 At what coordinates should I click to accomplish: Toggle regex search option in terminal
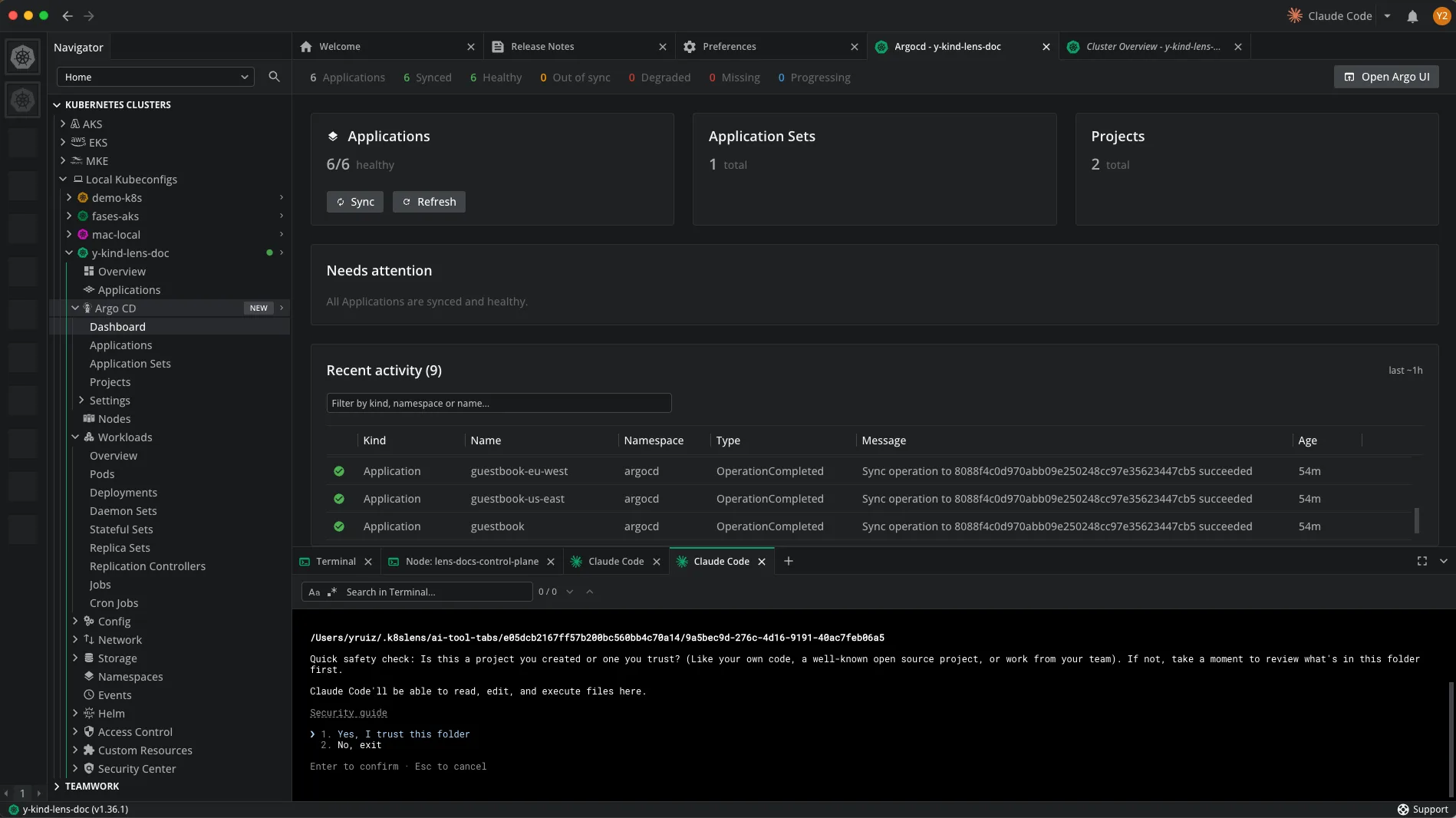tap(332, 592)
